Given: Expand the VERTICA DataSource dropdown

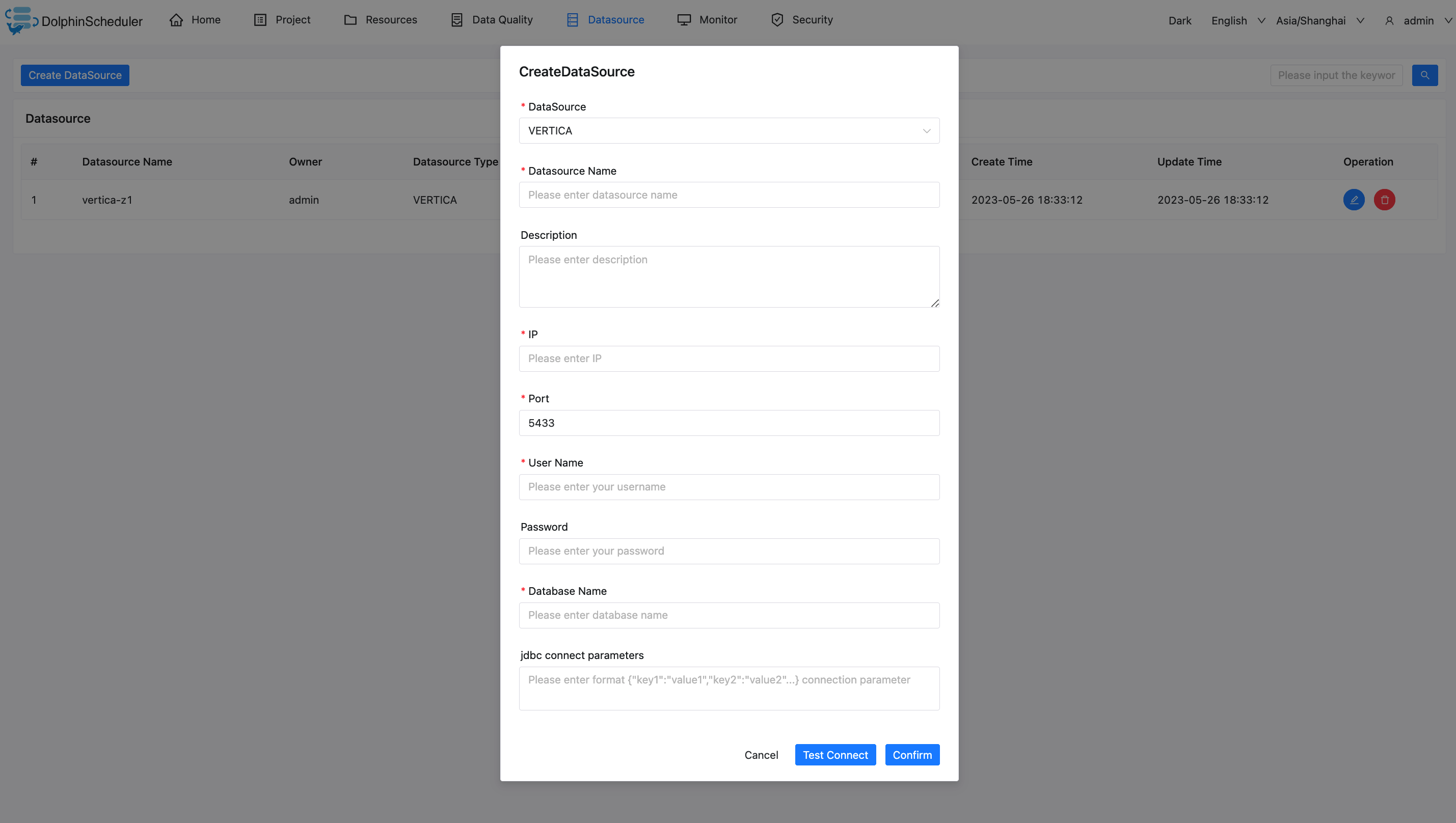Looking at the screenshot, I should click(729, 130).
